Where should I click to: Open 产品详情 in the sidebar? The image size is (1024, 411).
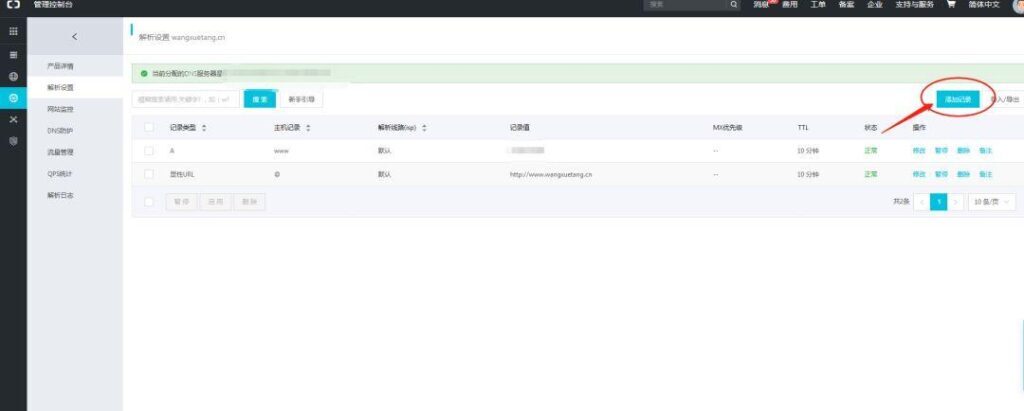60,67
